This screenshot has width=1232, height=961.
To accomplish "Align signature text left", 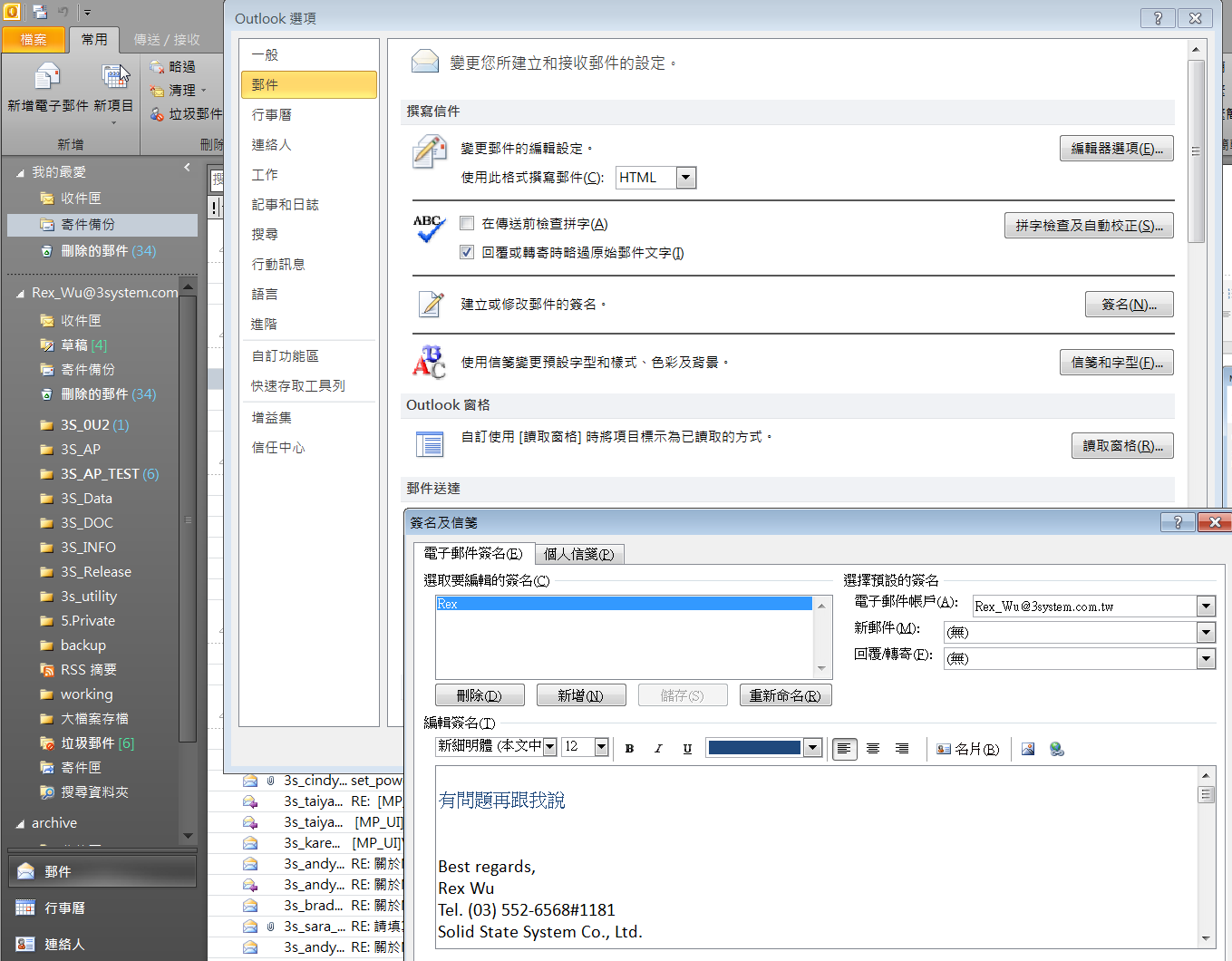I will pos(844,748).
